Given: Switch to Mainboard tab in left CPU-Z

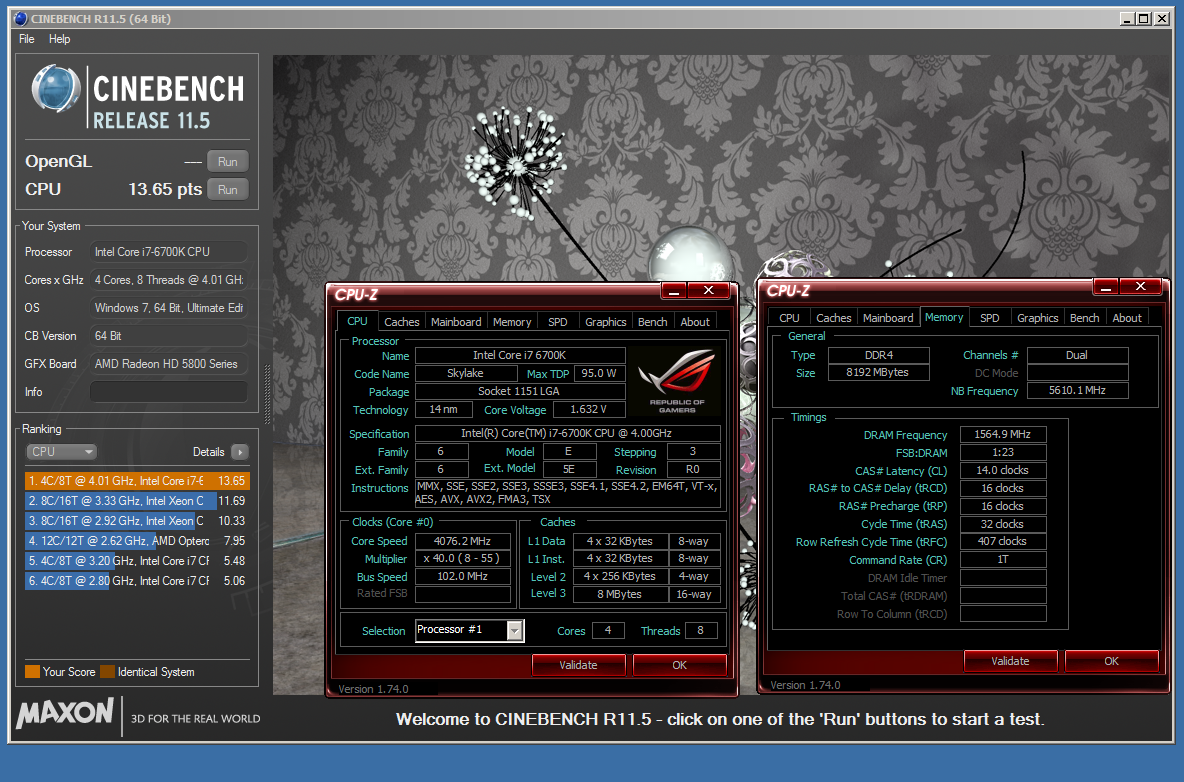Looking at the screenshot, I should (x=456, y=322).
